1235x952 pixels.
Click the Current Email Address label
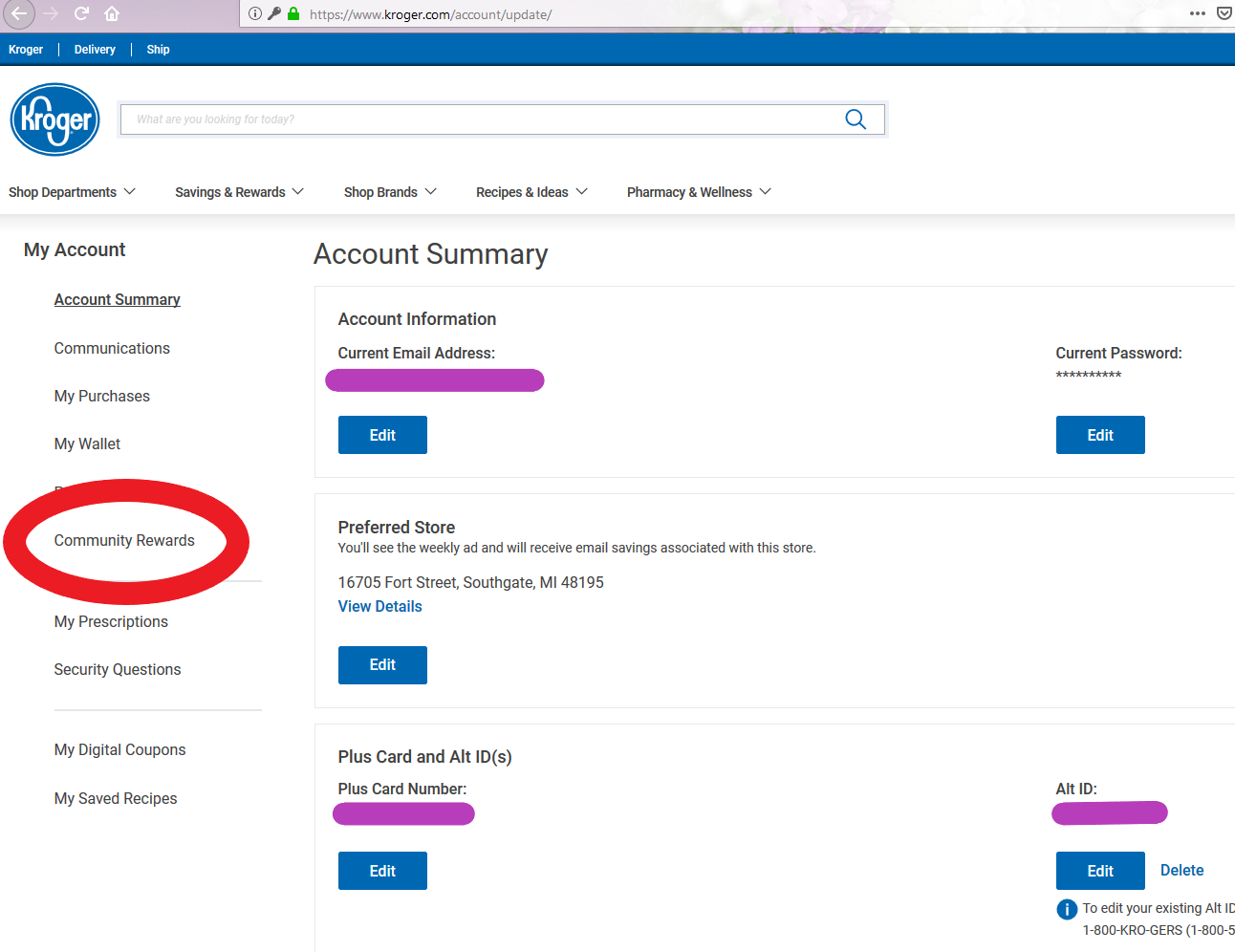[416, 354]
